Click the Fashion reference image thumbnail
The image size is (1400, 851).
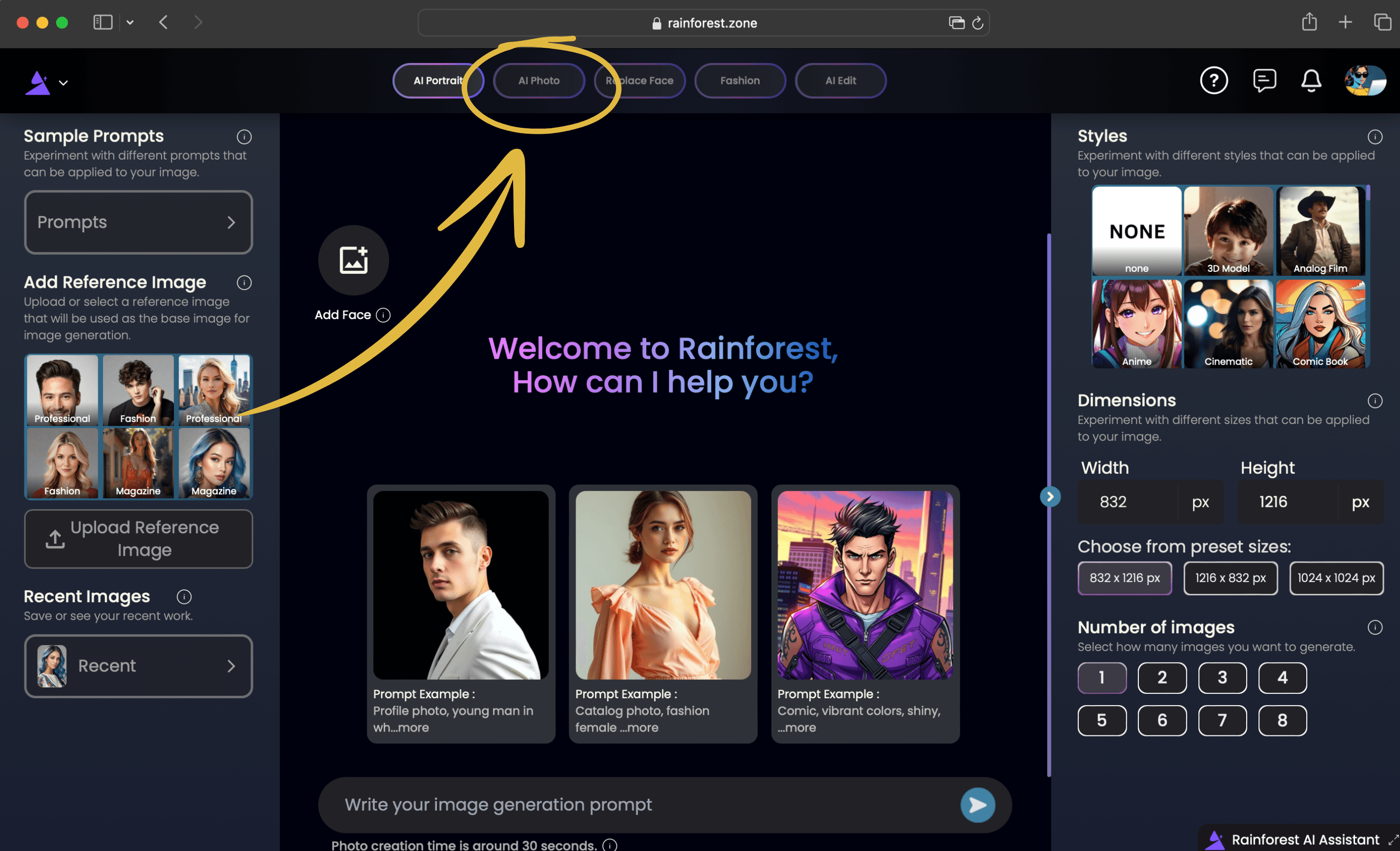138,390
